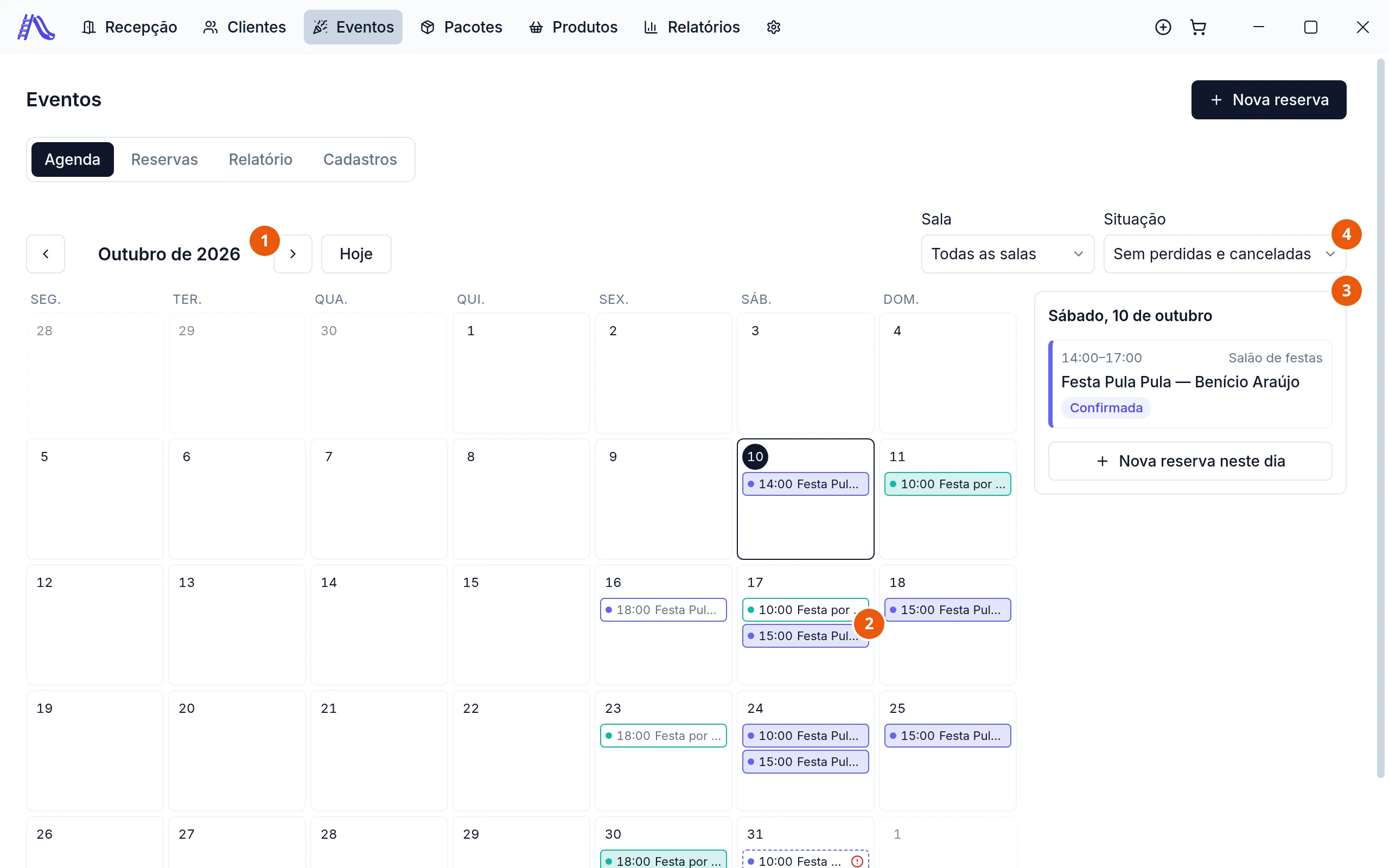Viewport: 1389px width, 868px height.
Task: Expand the Sala dropdown
Action: [1008, 254]
